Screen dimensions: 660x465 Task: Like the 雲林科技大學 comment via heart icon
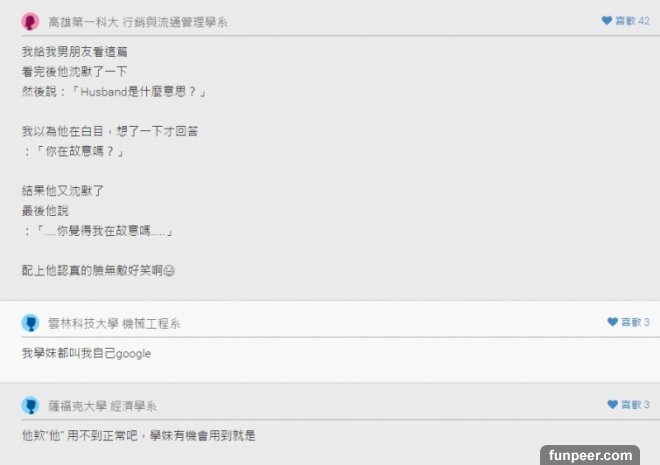point(612,322)
